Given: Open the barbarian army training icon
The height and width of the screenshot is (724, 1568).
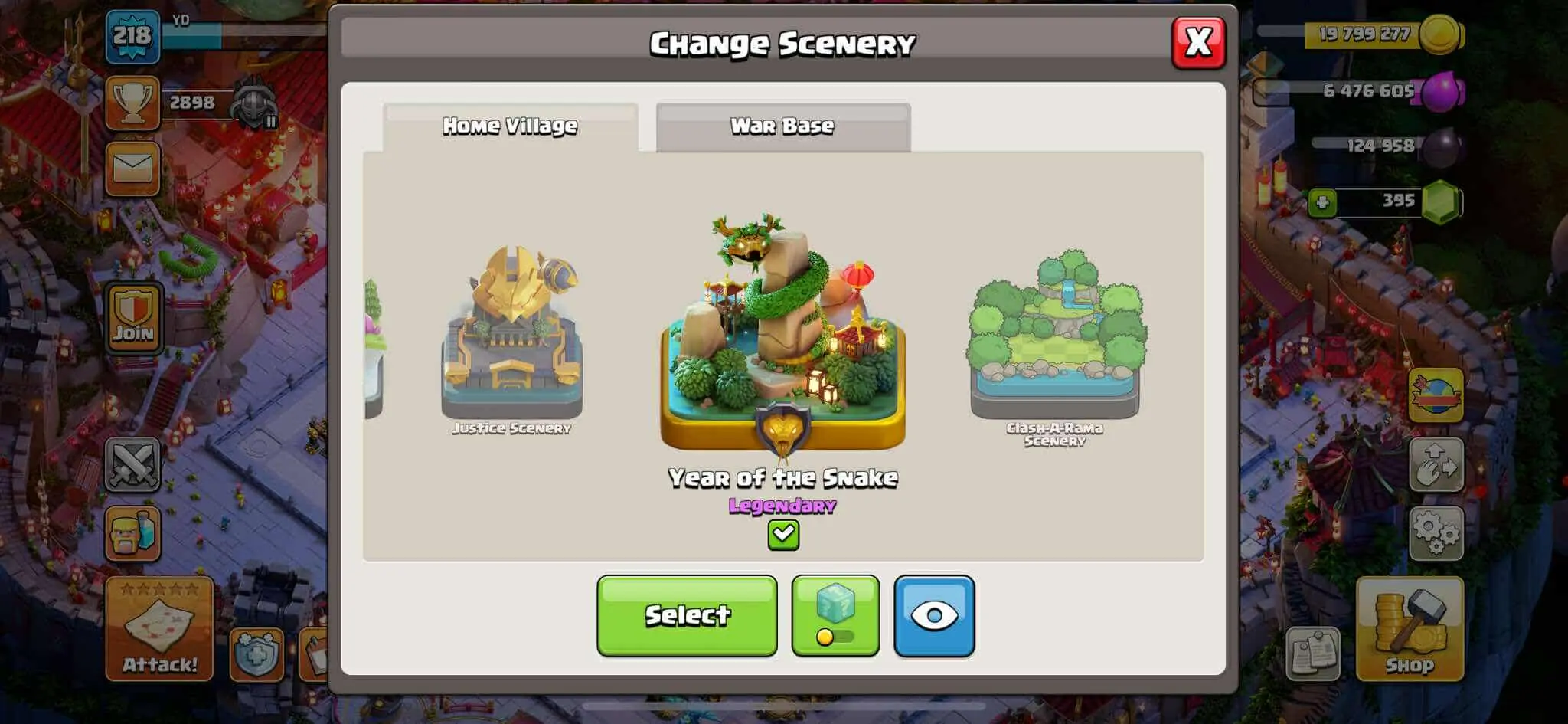Looking at the screenshot, I should (x=132, y=533).
